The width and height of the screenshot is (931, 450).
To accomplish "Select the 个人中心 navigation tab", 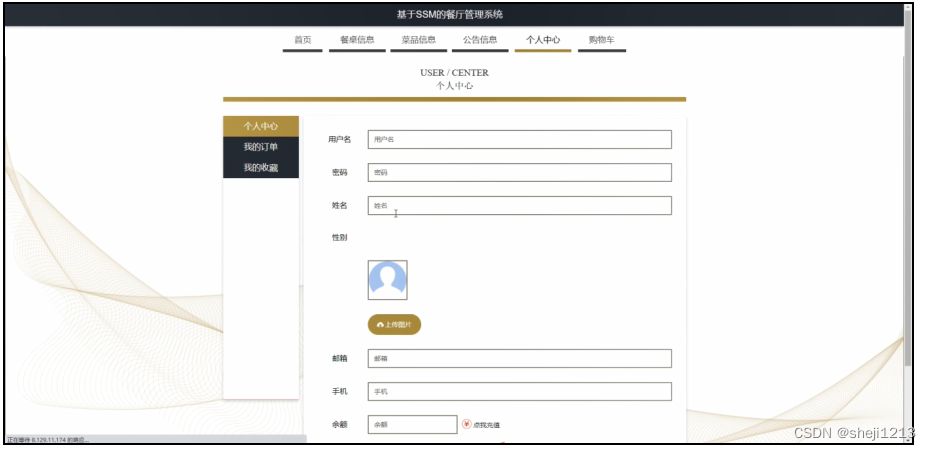I will 543,40.
